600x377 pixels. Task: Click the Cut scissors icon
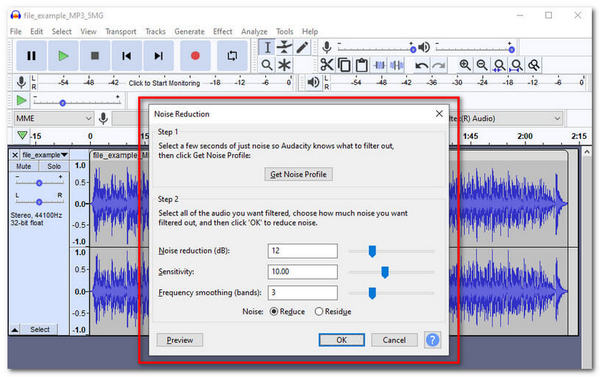327,65
